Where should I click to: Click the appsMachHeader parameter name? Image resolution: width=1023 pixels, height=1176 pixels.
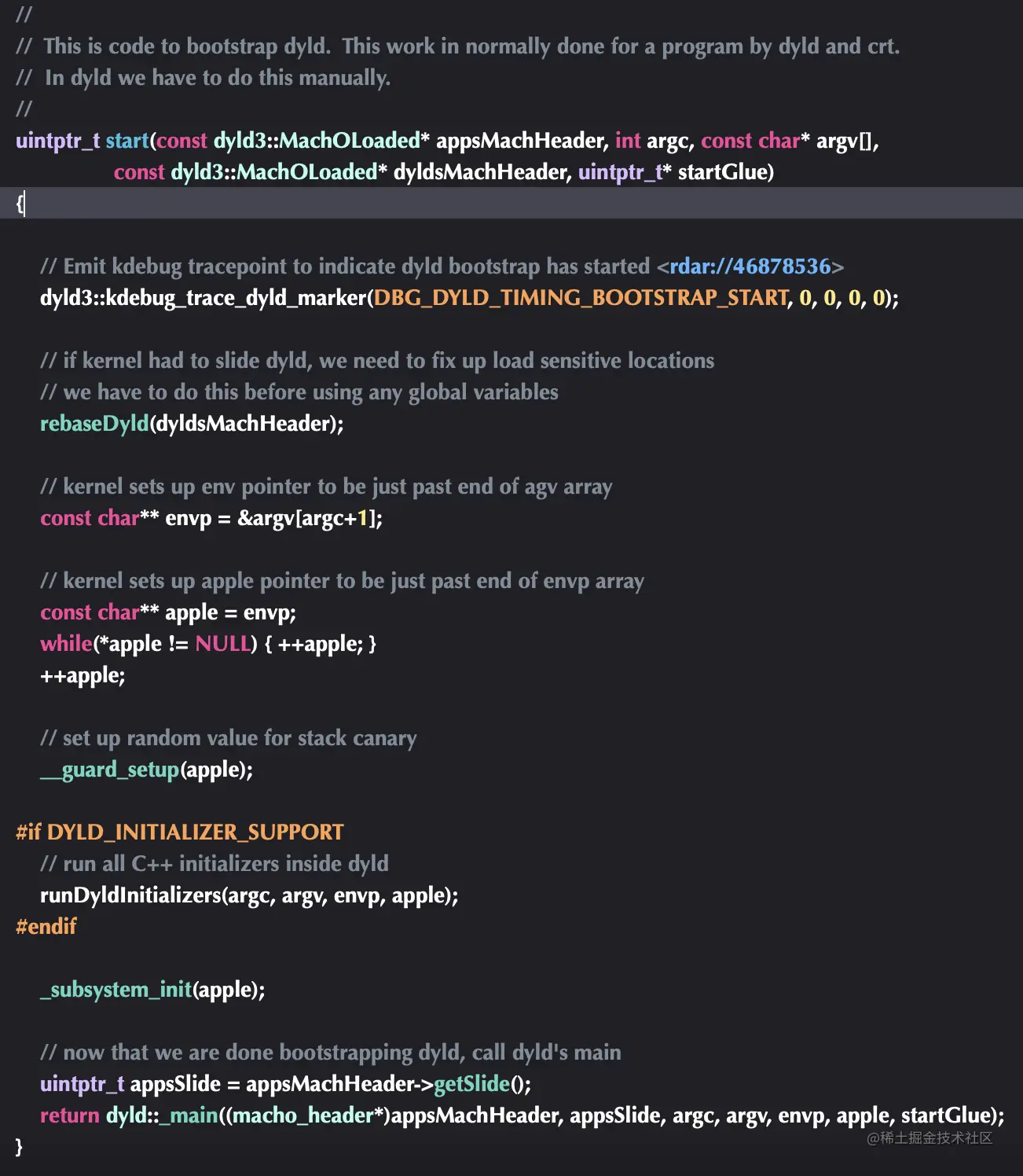(519, 141)
